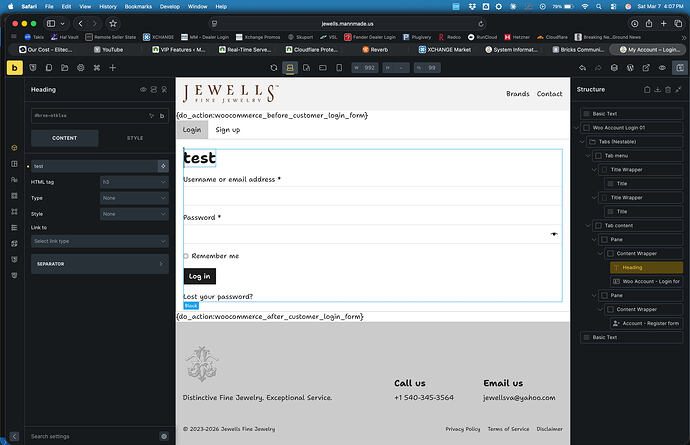Click box icon beside Tab menu row

598,156
